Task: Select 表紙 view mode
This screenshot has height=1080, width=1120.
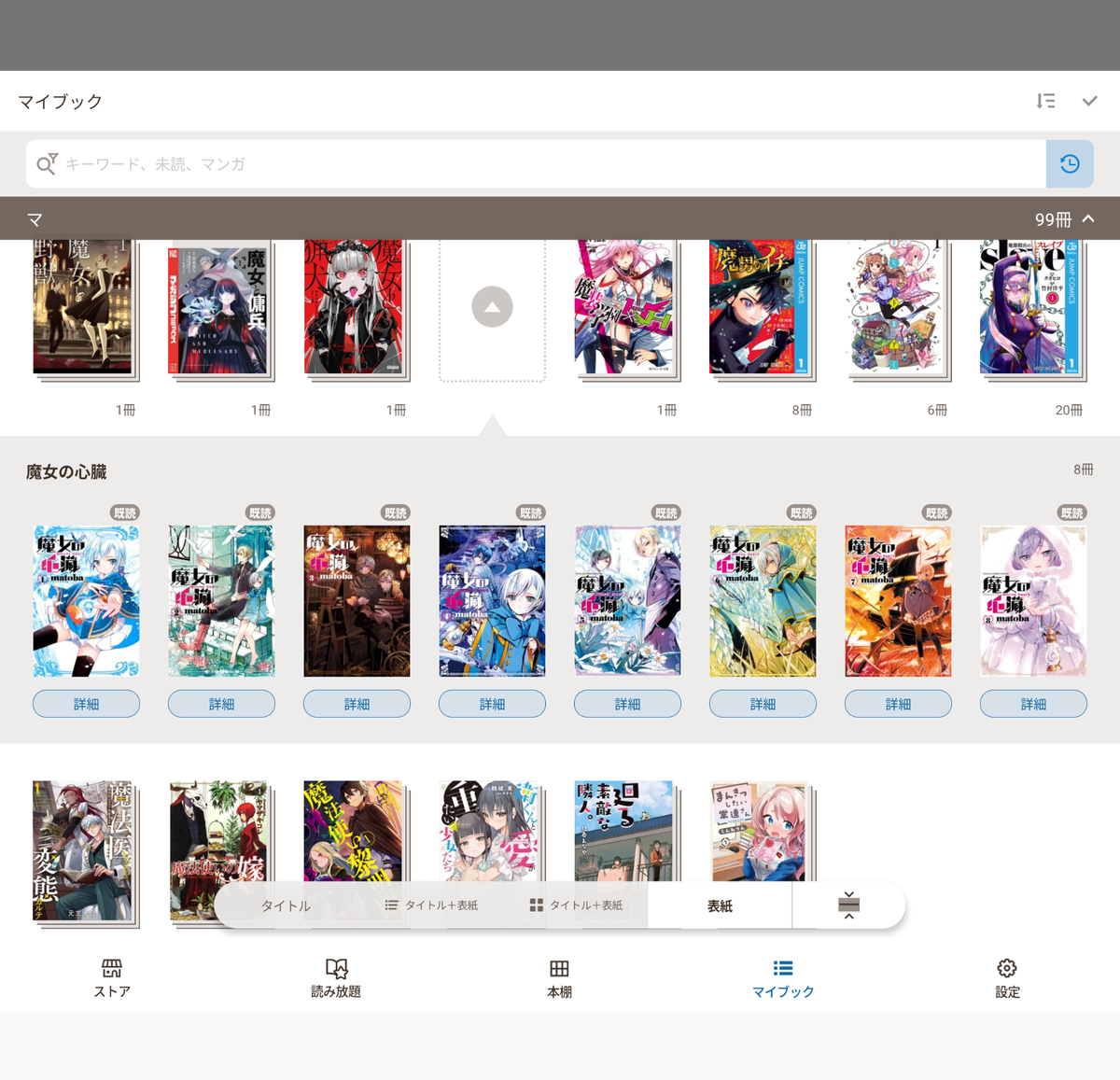Action: [720, 905]
